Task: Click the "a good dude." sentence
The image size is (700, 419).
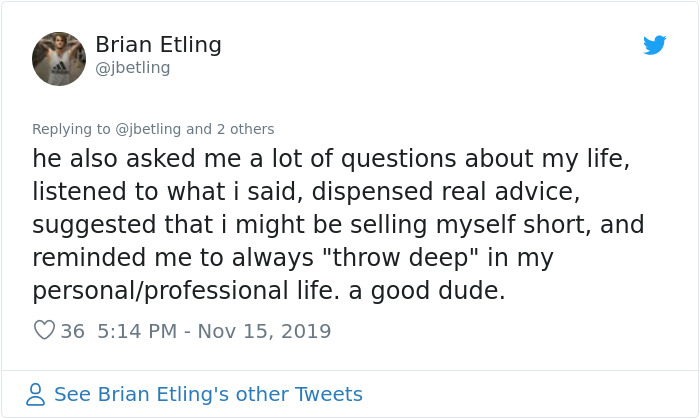Action: [456, 290]
